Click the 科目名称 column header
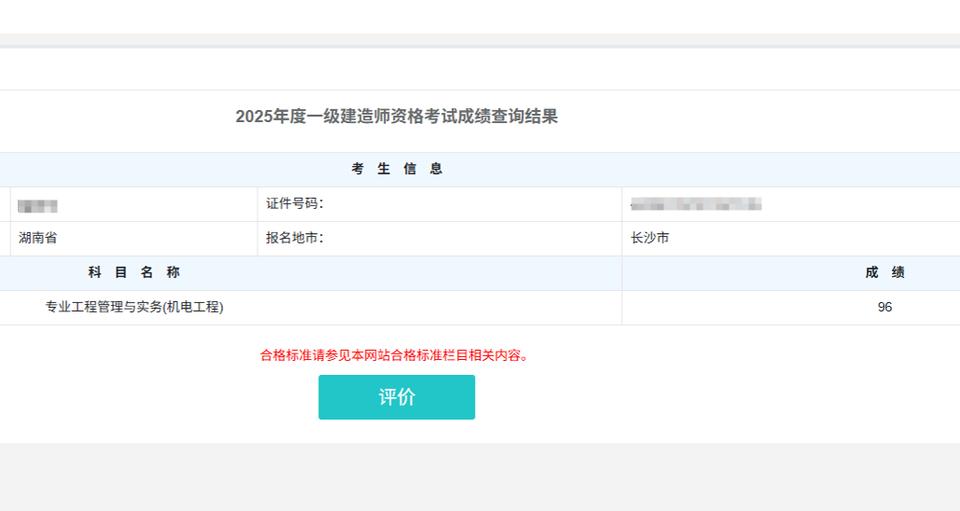 tap(134, 273)
